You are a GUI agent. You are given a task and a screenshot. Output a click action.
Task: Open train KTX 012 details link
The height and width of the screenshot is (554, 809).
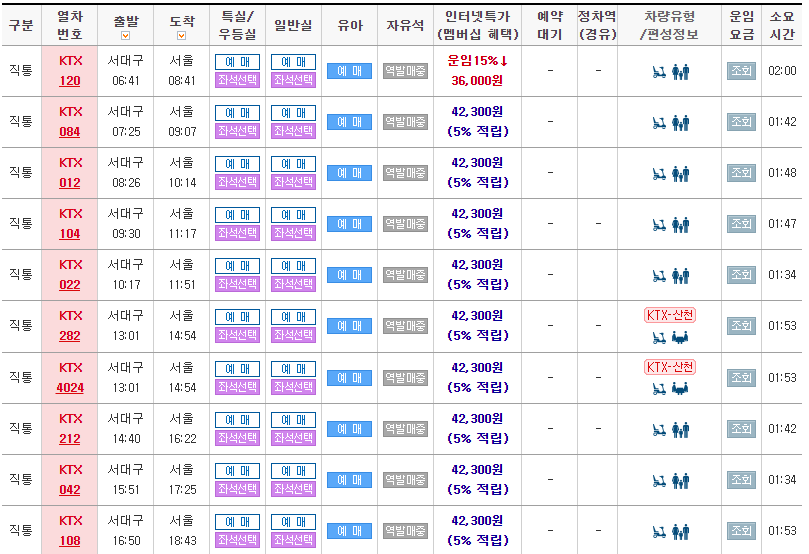70,183
